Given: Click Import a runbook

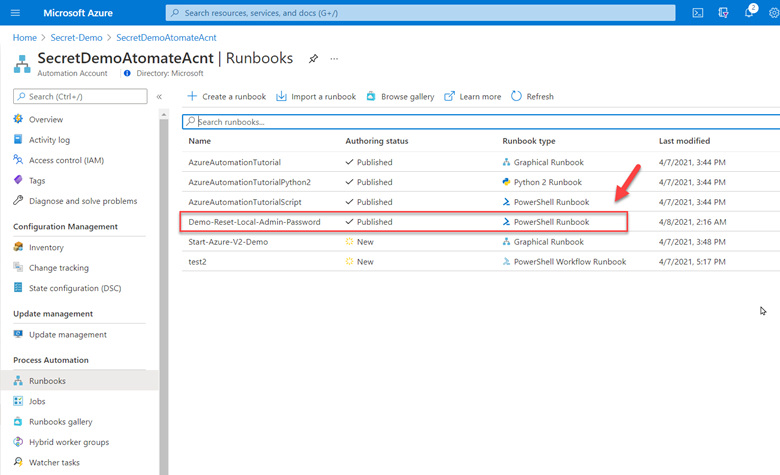Looking at the screenshot, I should 316,97.
